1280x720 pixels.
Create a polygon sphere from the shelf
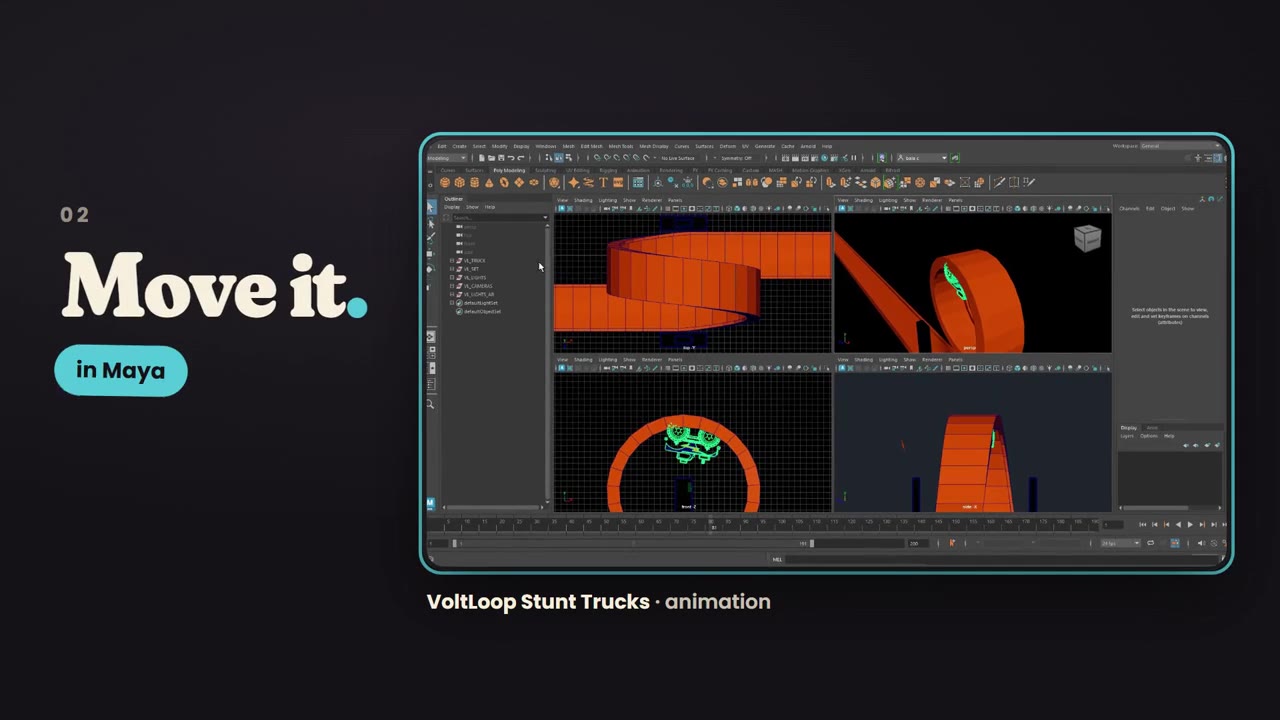click(x=445, y=182)
